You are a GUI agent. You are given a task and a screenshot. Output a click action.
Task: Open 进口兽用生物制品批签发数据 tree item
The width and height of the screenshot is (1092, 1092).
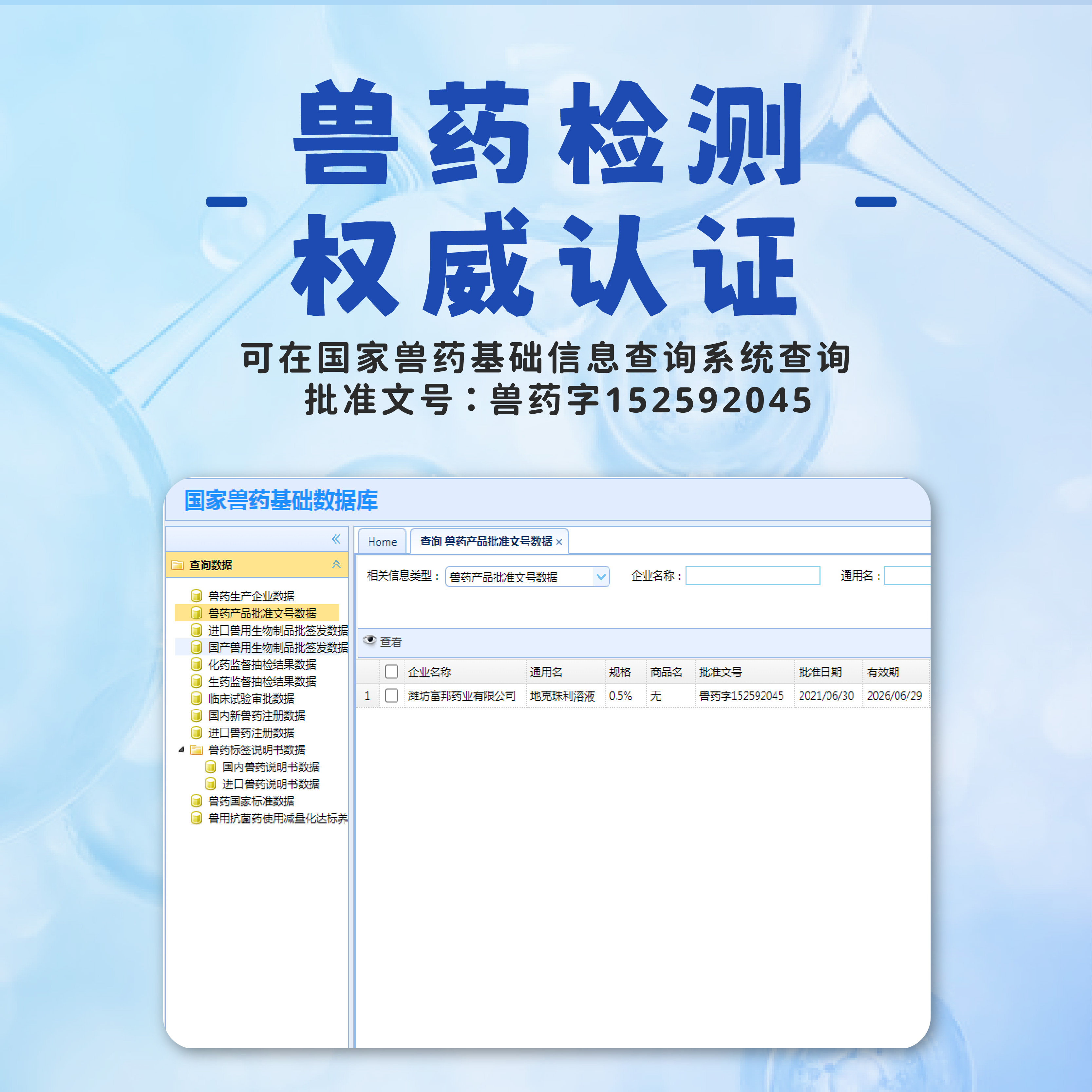(x=278, y=630)
